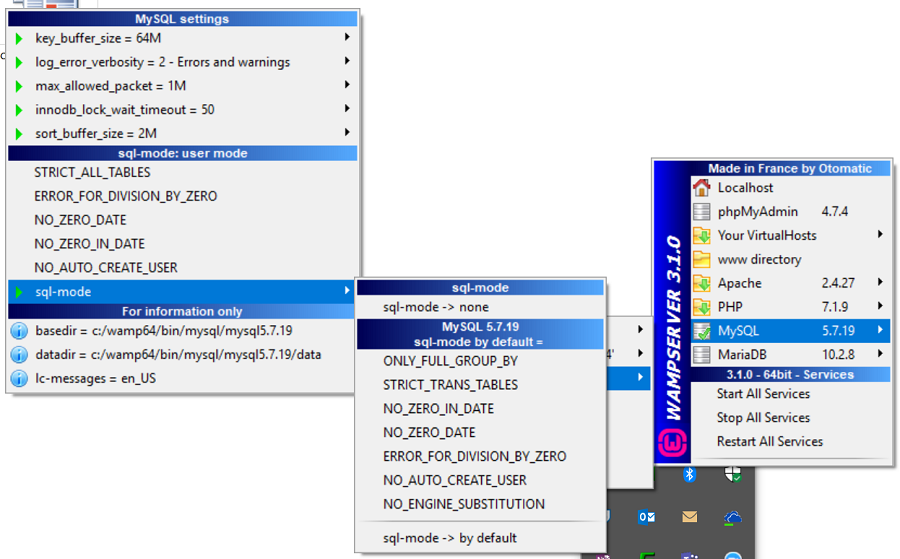Click the OneDrive cloud tray icon
This screenshot has width=900, height=559.
point(732,518)
